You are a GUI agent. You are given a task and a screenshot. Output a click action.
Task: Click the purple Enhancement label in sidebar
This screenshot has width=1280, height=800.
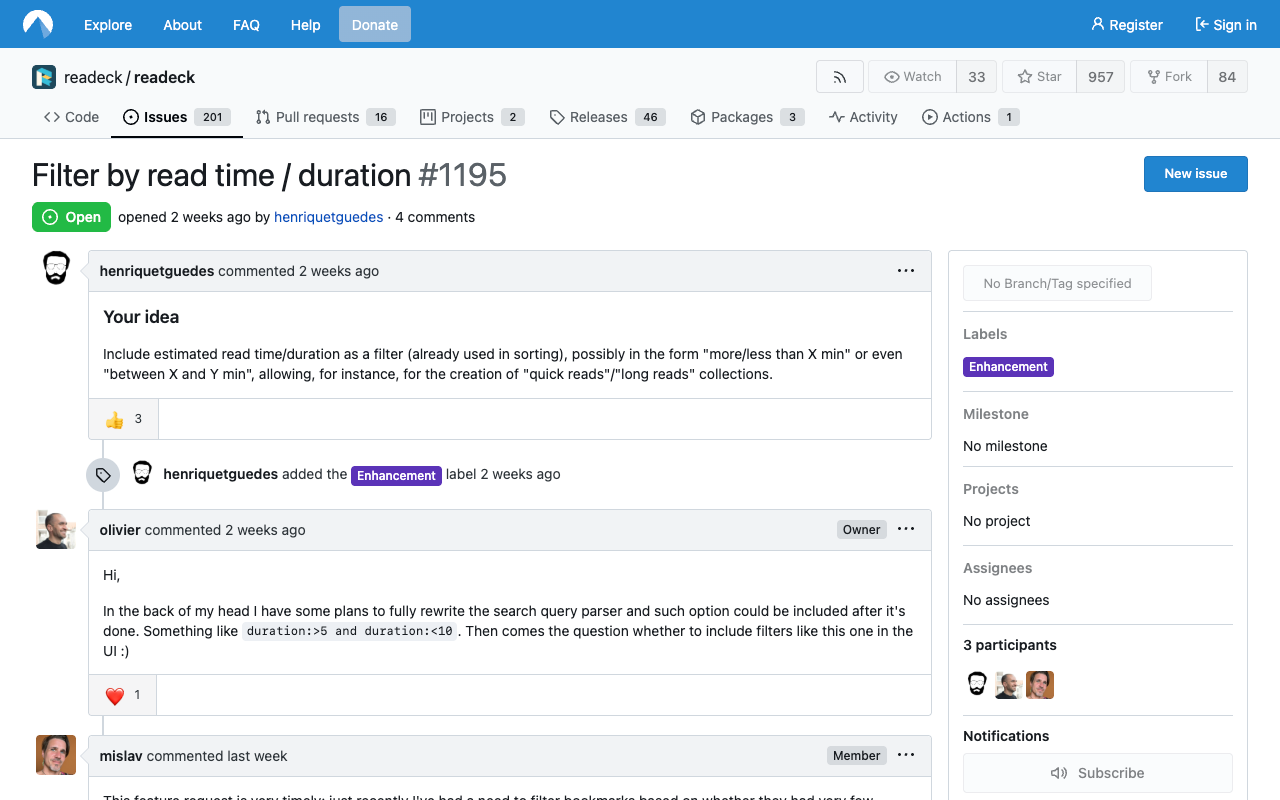pos(1008,367)
